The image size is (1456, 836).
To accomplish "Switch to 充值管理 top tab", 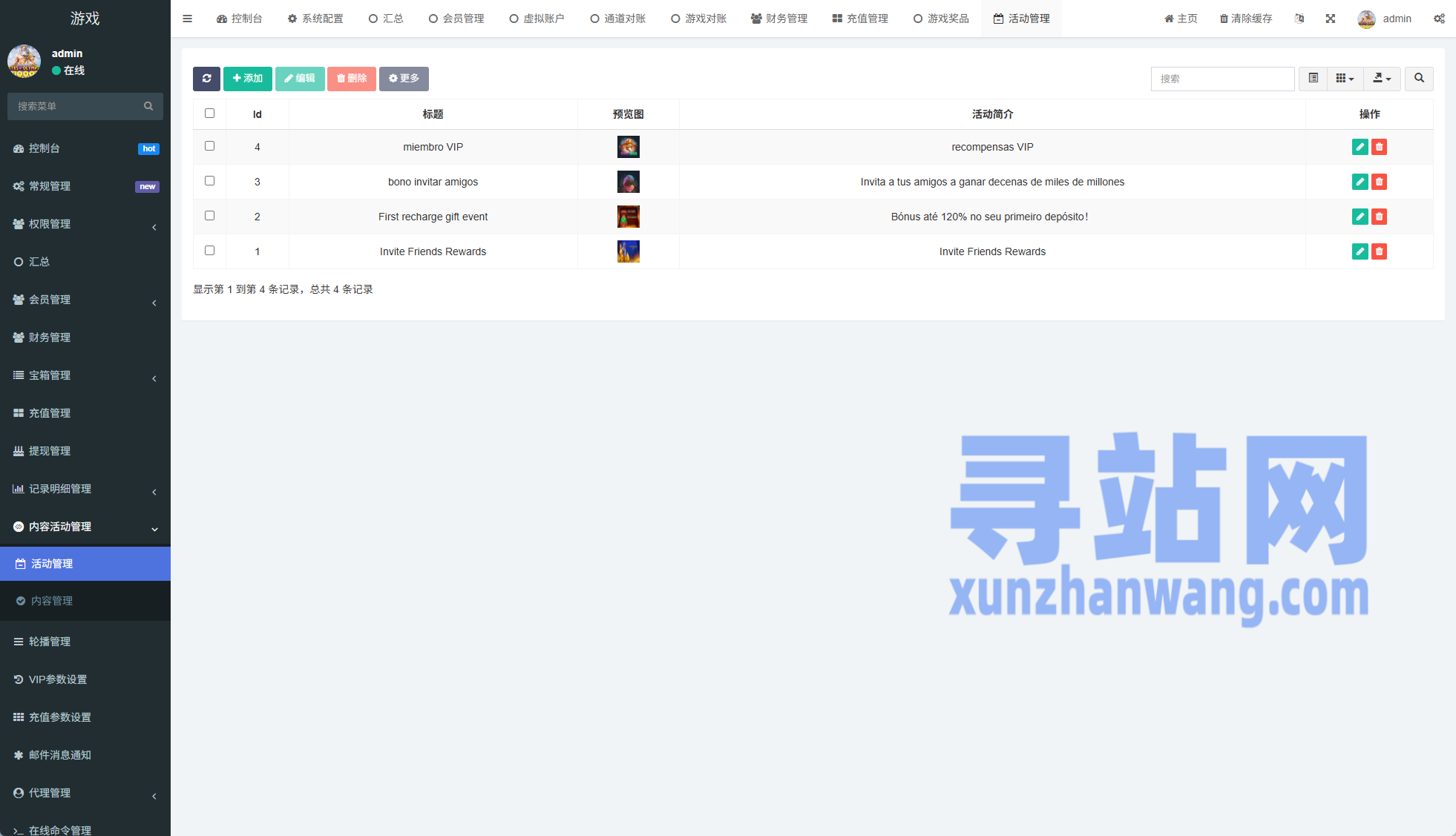I will (860, 19).
